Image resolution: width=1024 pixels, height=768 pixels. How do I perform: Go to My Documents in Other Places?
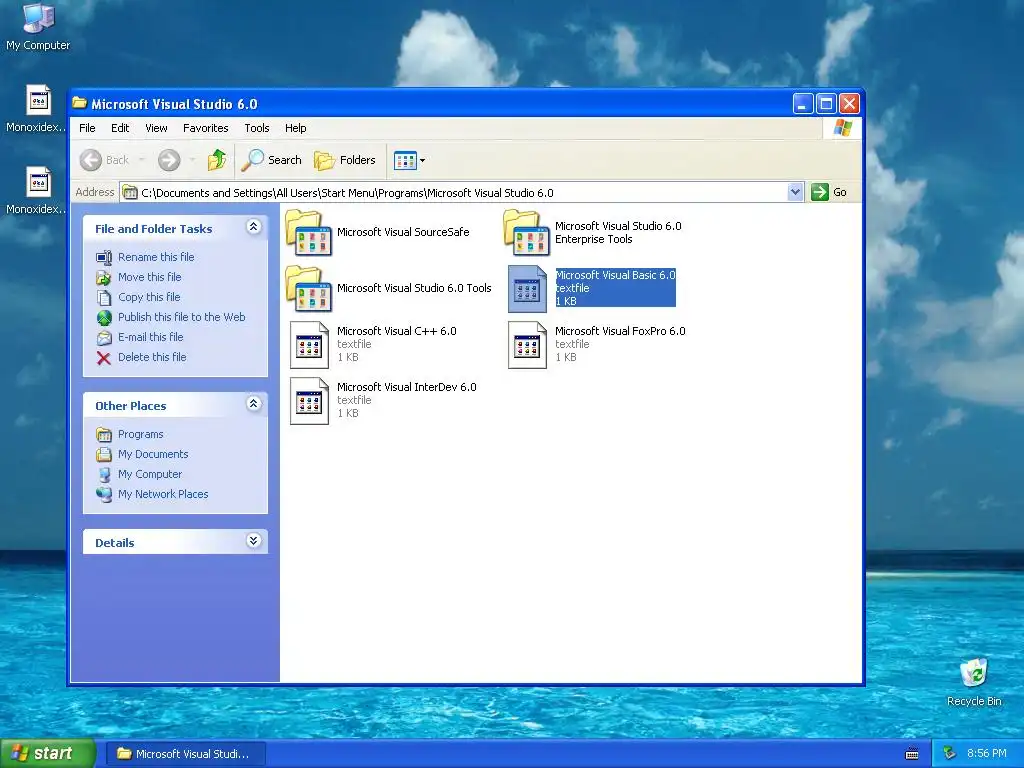tap(153, 455)
